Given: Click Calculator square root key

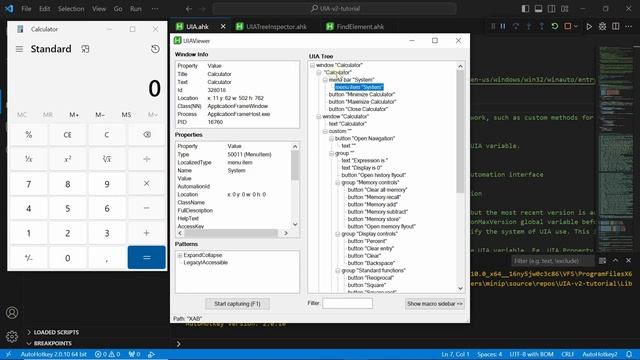Looking at the screenshot, I should pos(107,159).
